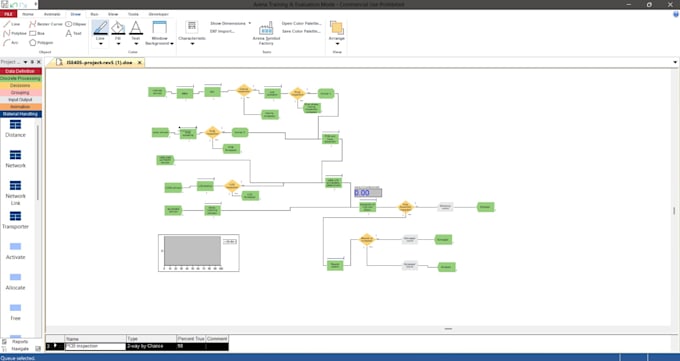The width and height of the screenshot is (680, 361).
Task: Select the Polyline drawing tool
Action: pos(15,33)
